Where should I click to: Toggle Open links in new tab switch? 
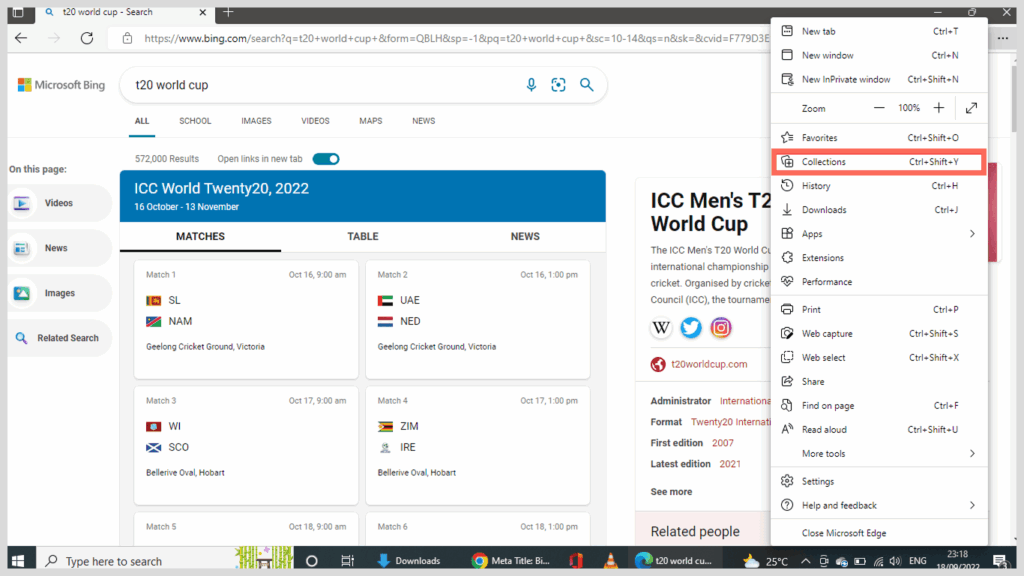coord(326,159)
